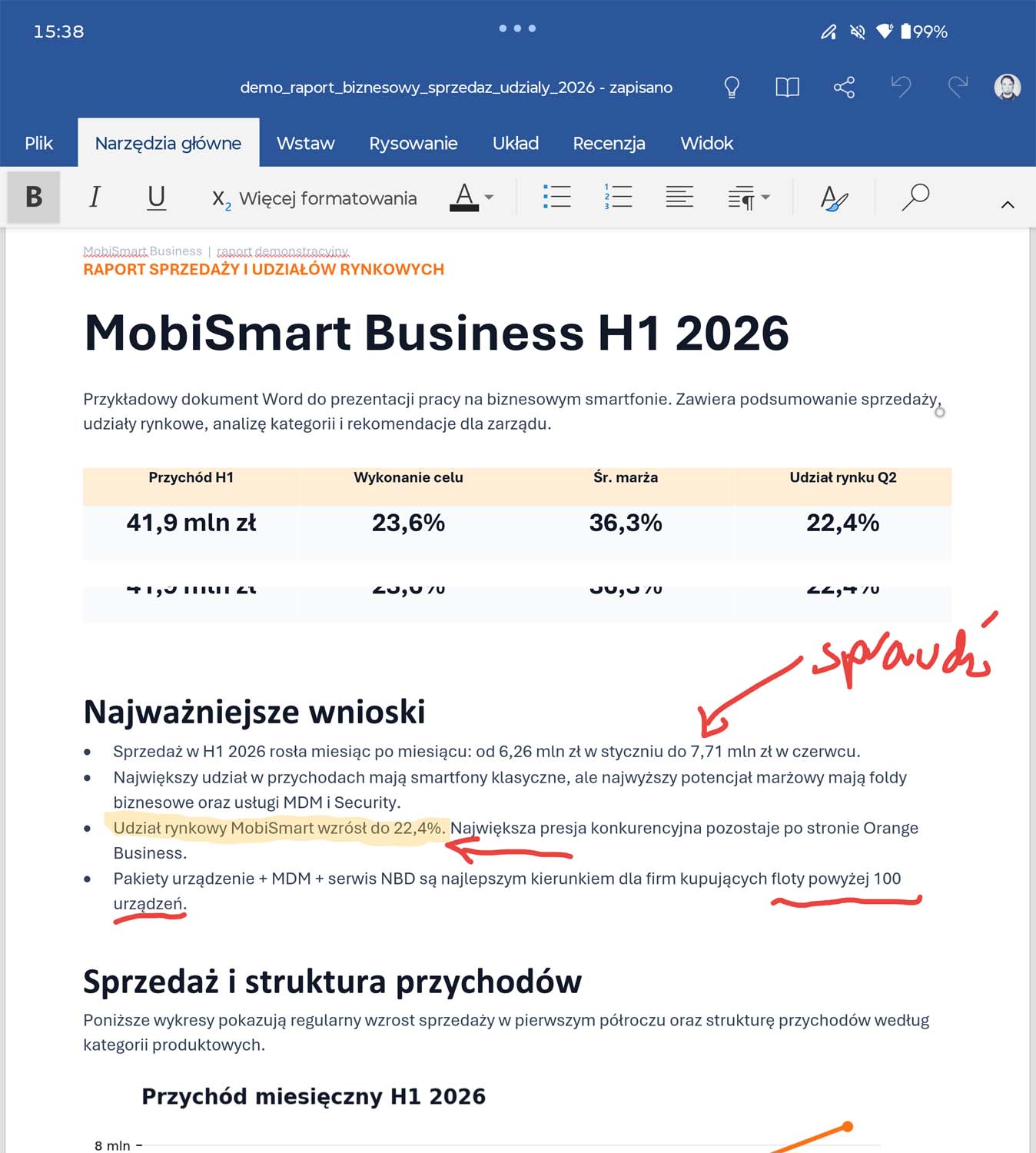This screenshot has width=1036, height=1153.
Task: Tap the Sprzedaż w H1 2026 bullet
Action: tap(486, 751)
